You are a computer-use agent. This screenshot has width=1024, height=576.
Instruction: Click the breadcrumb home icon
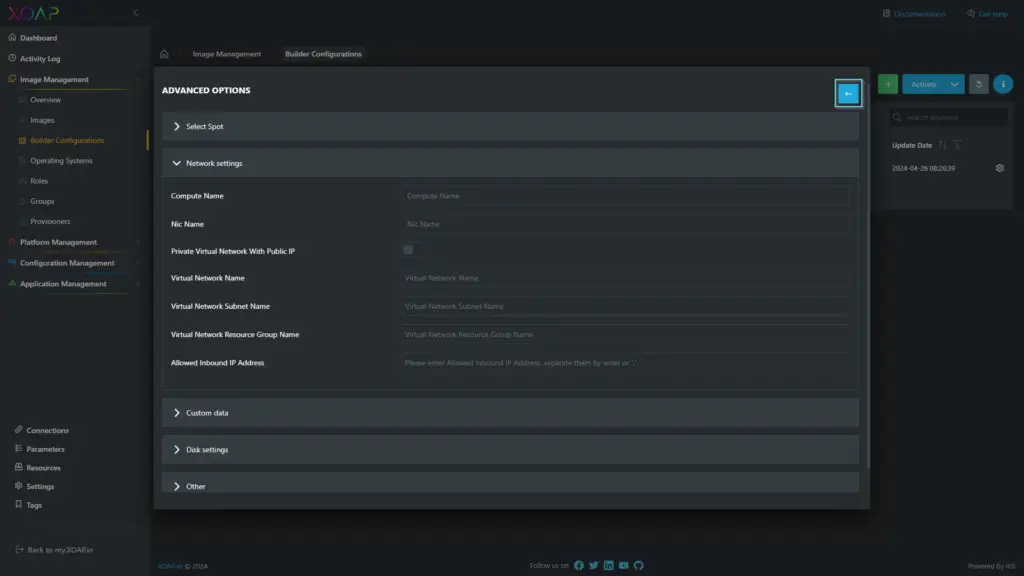tap(164, 54)
